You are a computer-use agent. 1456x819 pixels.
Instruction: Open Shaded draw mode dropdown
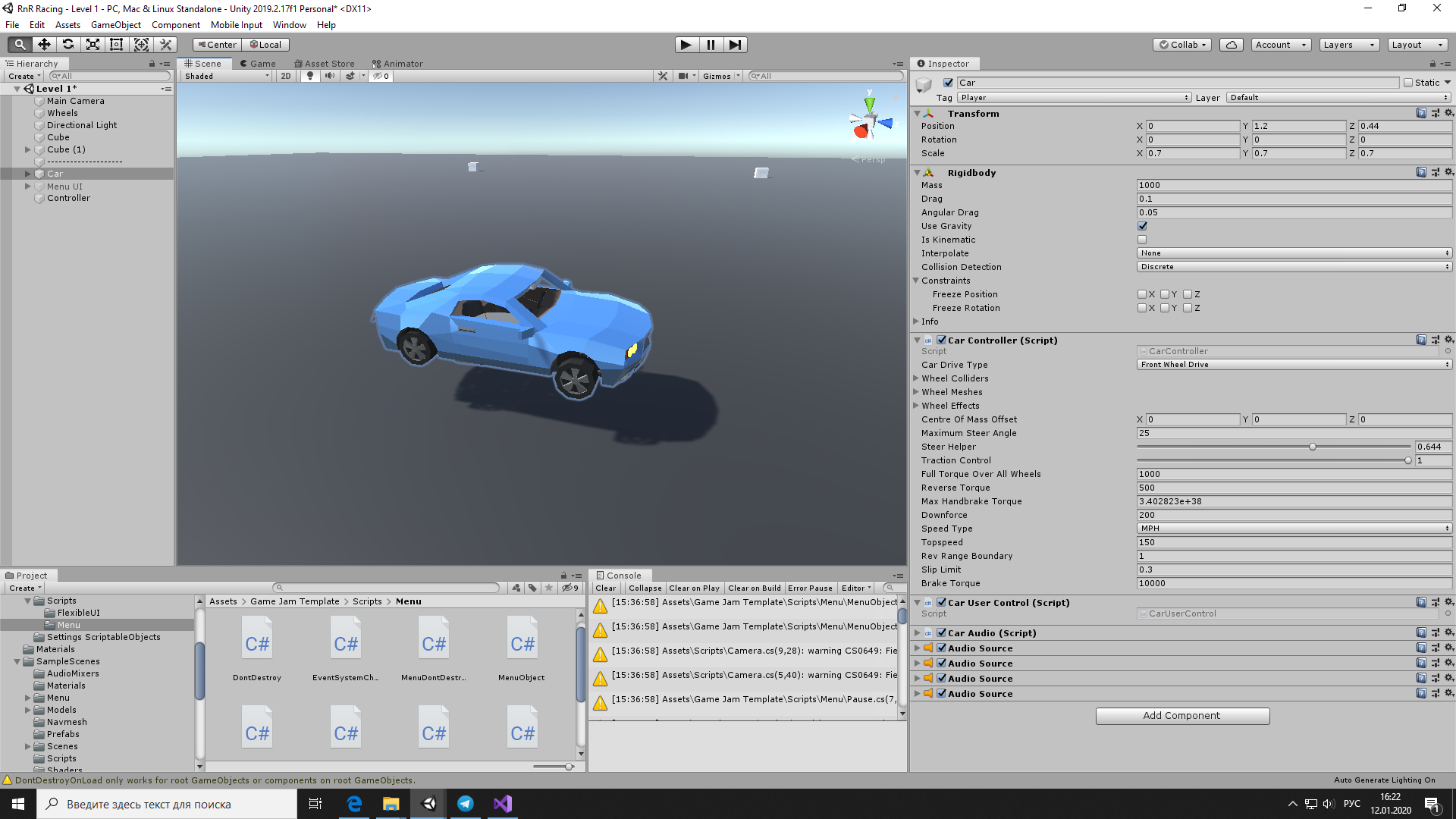point(227,76)
